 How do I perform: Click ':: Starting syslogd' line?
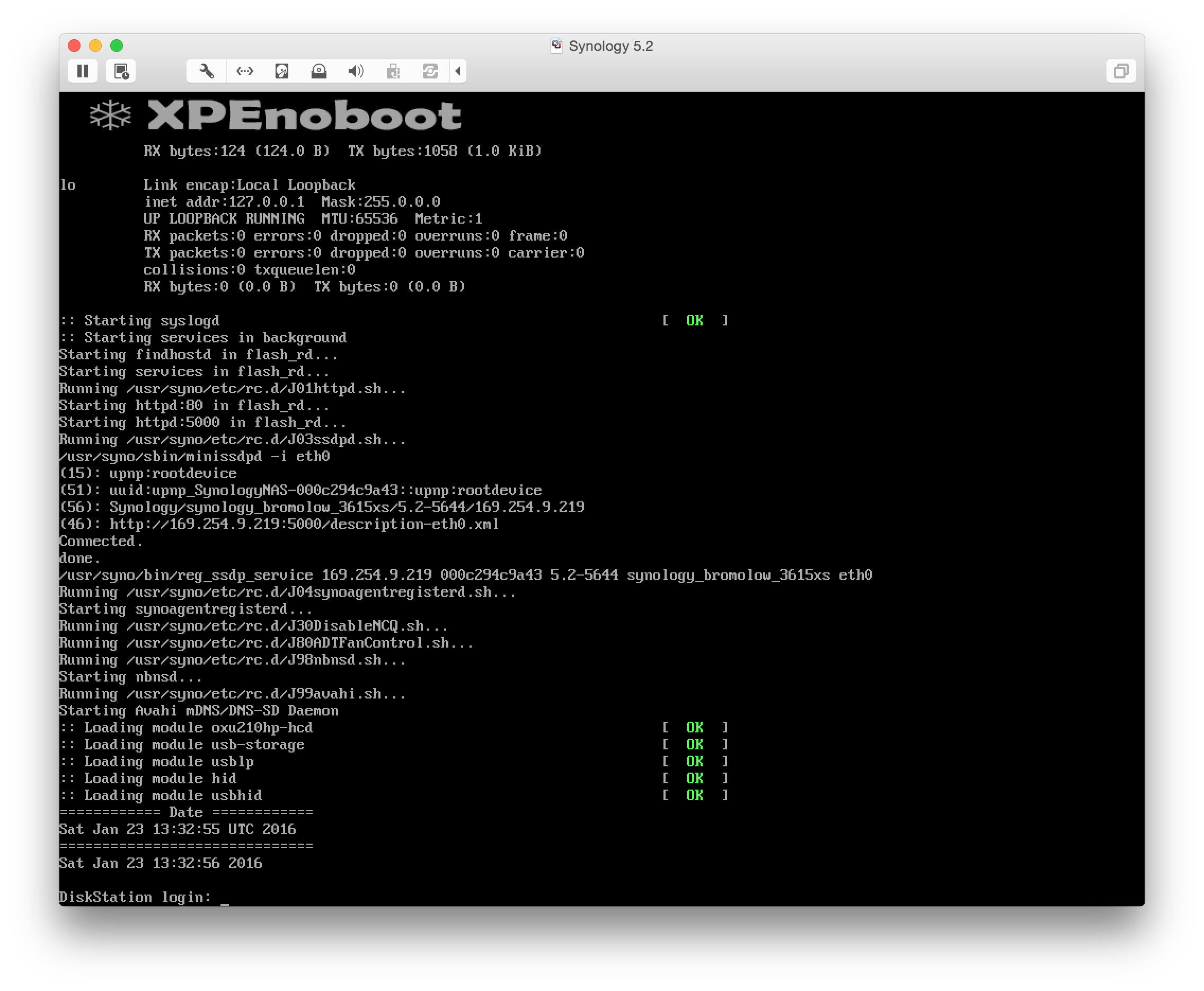(140, 321)
